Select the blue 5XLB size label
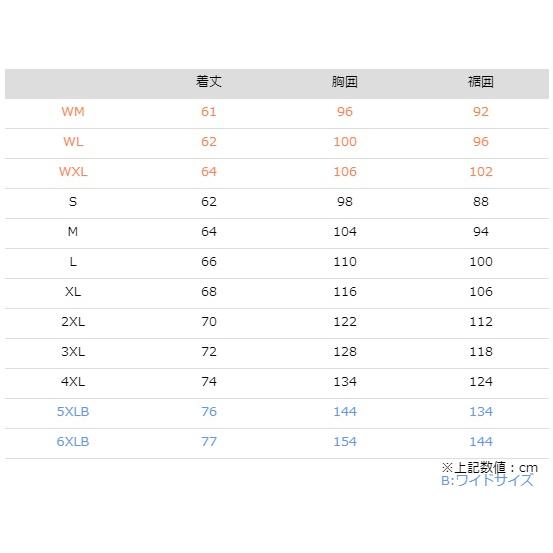553x553 pixels. point(73,412)
